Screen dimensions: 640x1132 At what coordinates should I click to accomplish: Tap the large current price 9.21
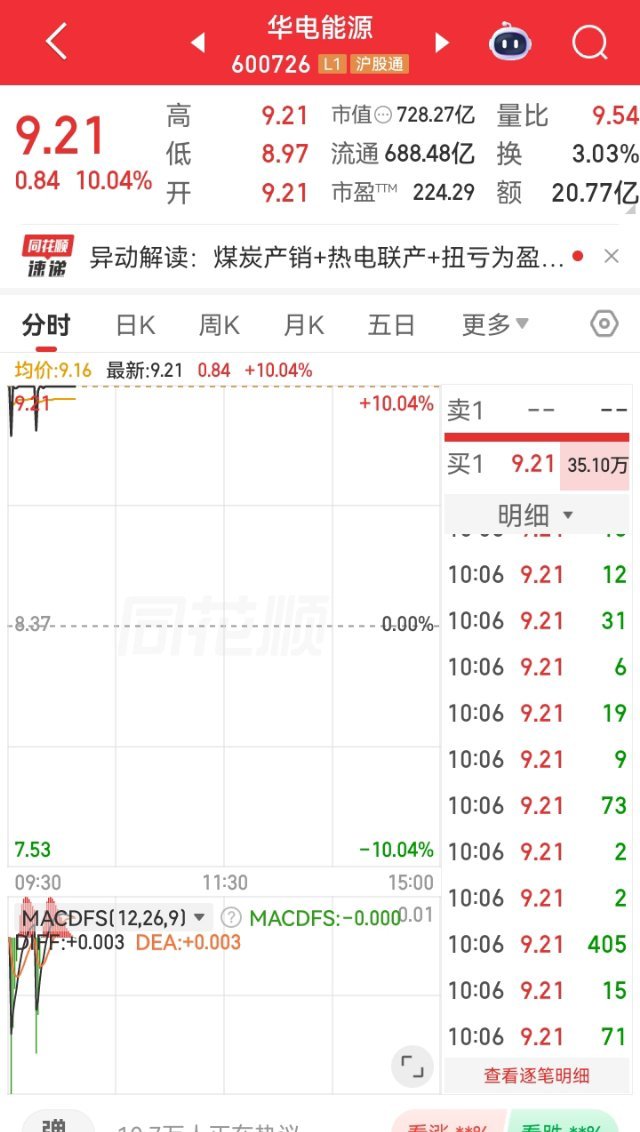61,136
